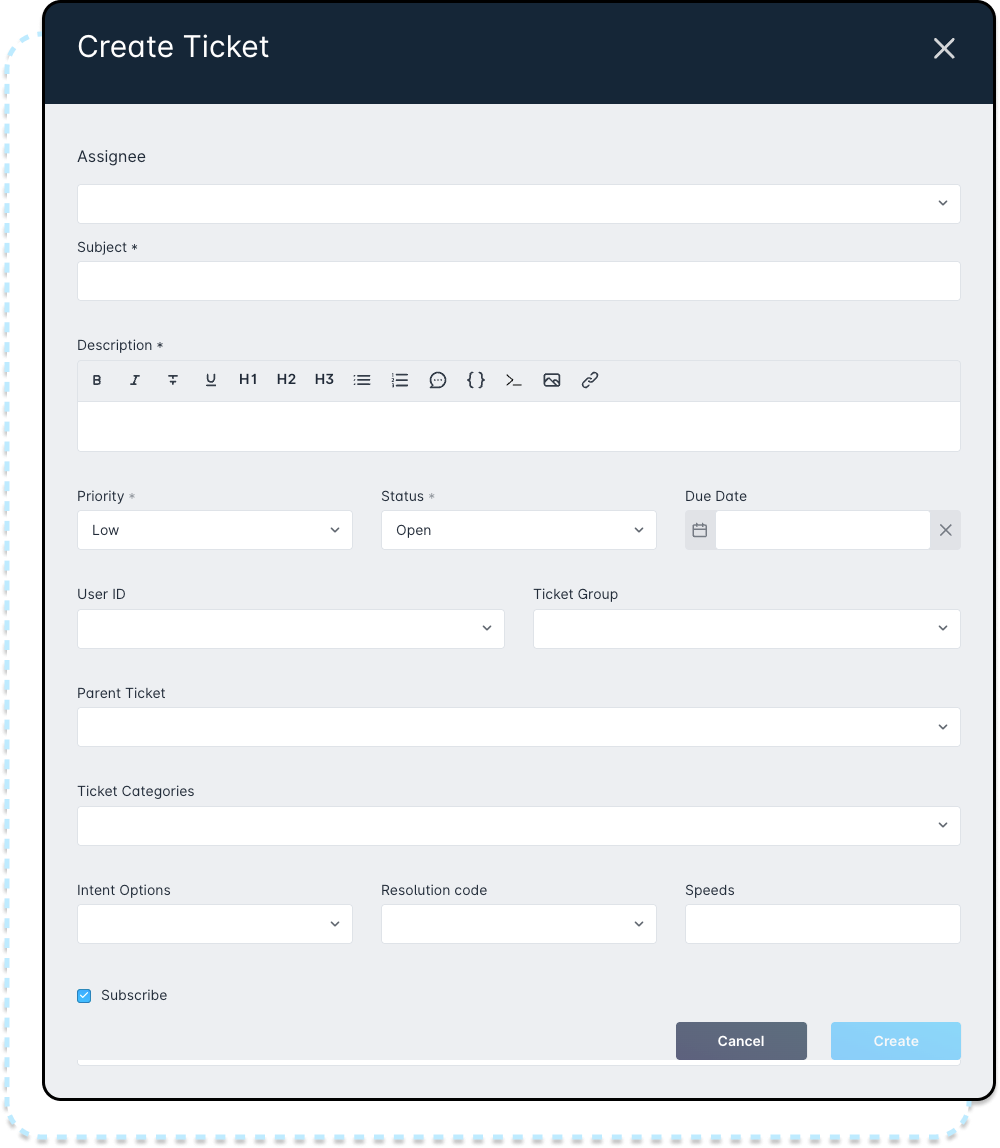
Task: Toggle bold formatting in Description toolbar
Action: coord(97,380)
